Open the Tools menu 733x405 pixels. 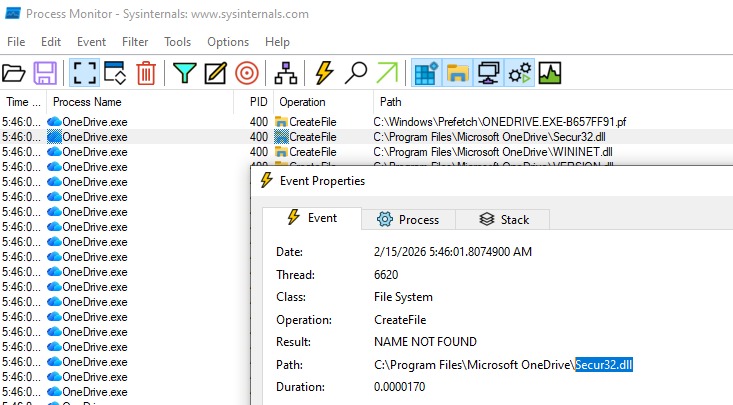tap(178, 42)
